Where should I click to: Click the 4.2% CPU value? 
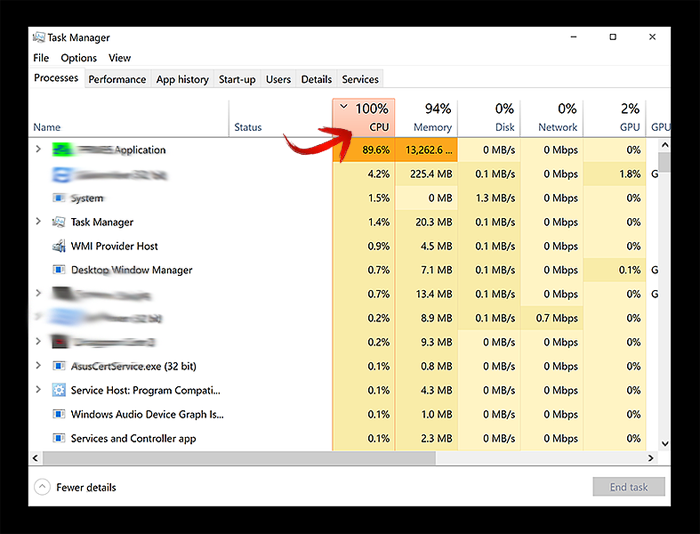point(379,174)
